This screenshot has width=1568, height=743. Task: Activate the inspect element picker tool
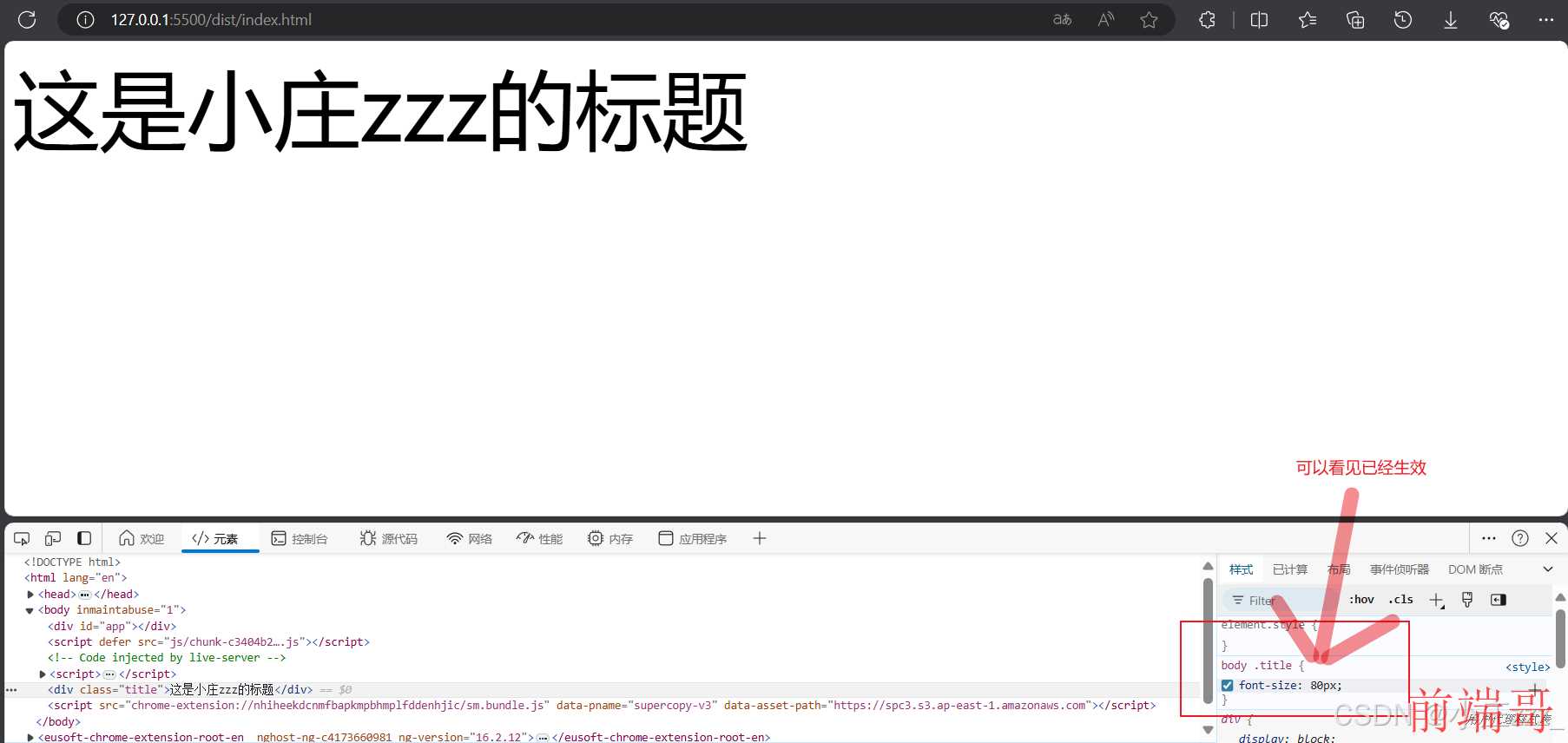point(23,538)
